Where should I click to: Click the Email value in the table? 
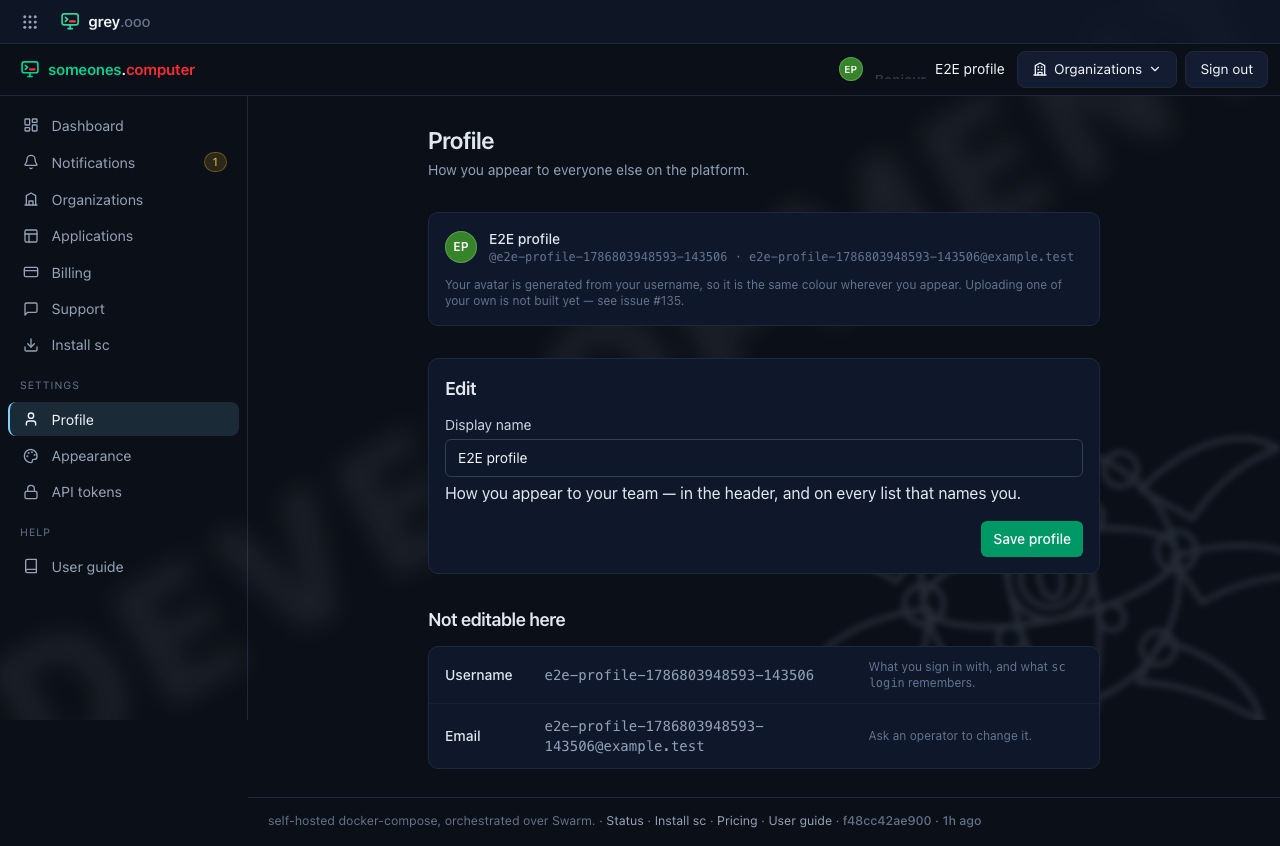click(x=654, y=736)
